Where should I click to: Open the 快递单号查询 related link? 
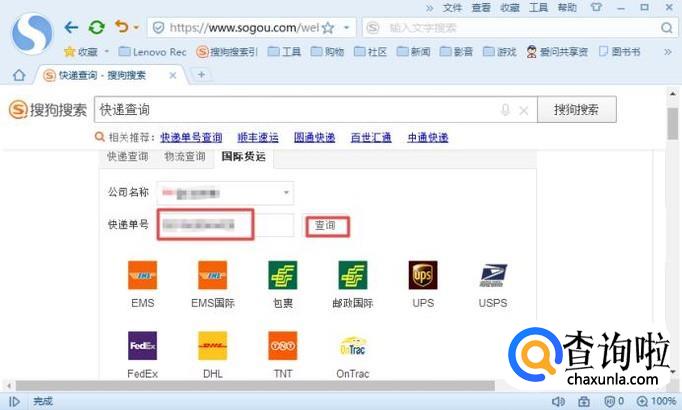191,137
